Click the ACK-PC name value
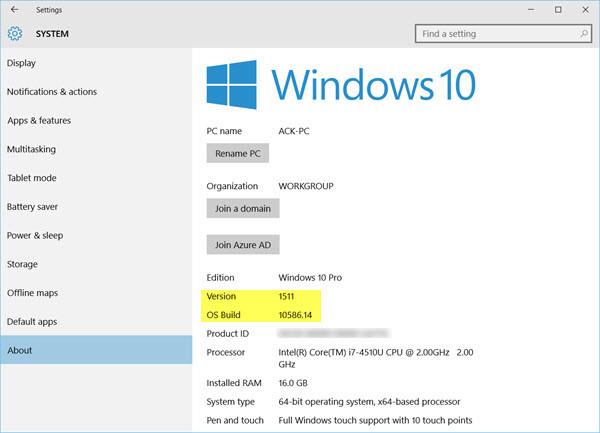 click(294, 131)
